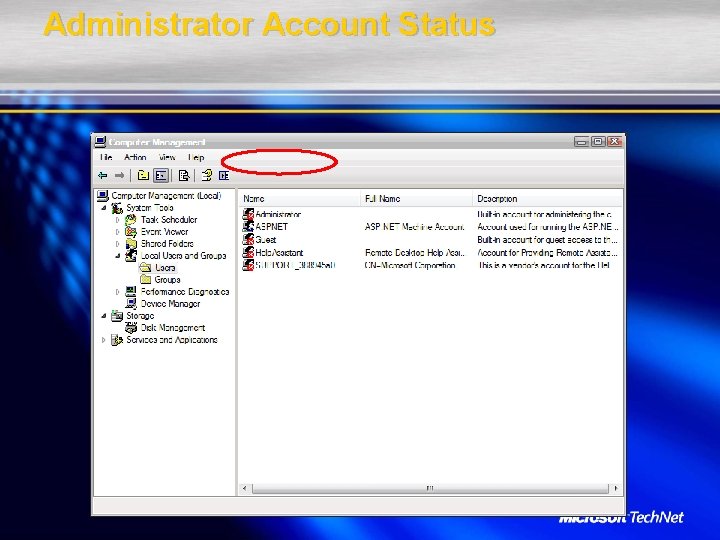Select the Shared Folders label
This screenshot has height=540, width=720.
click(x=167, y=243)
